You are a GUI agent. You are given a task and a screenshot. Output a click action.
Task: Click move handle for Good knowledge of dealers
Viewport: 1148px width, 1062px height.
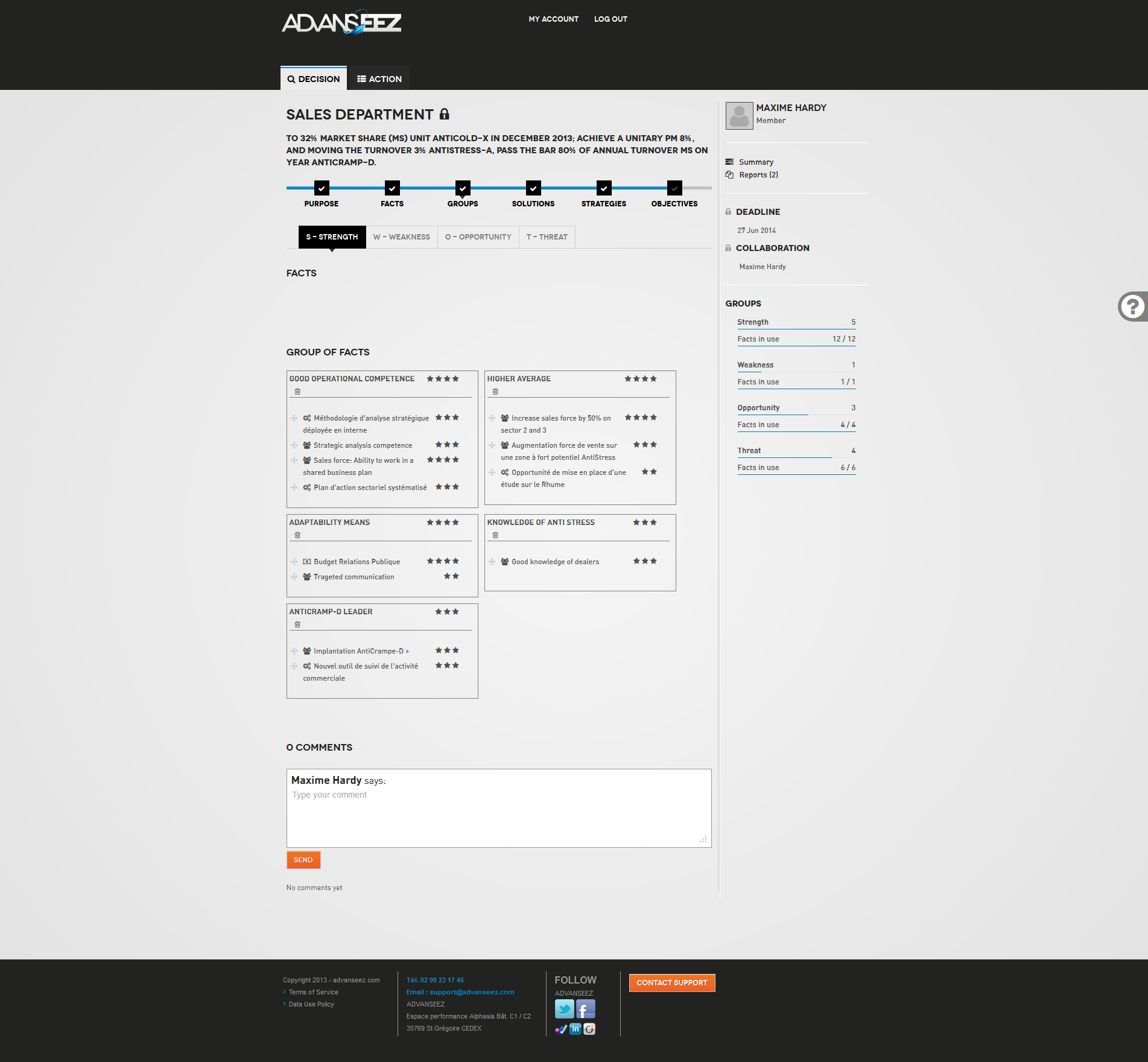492,562
